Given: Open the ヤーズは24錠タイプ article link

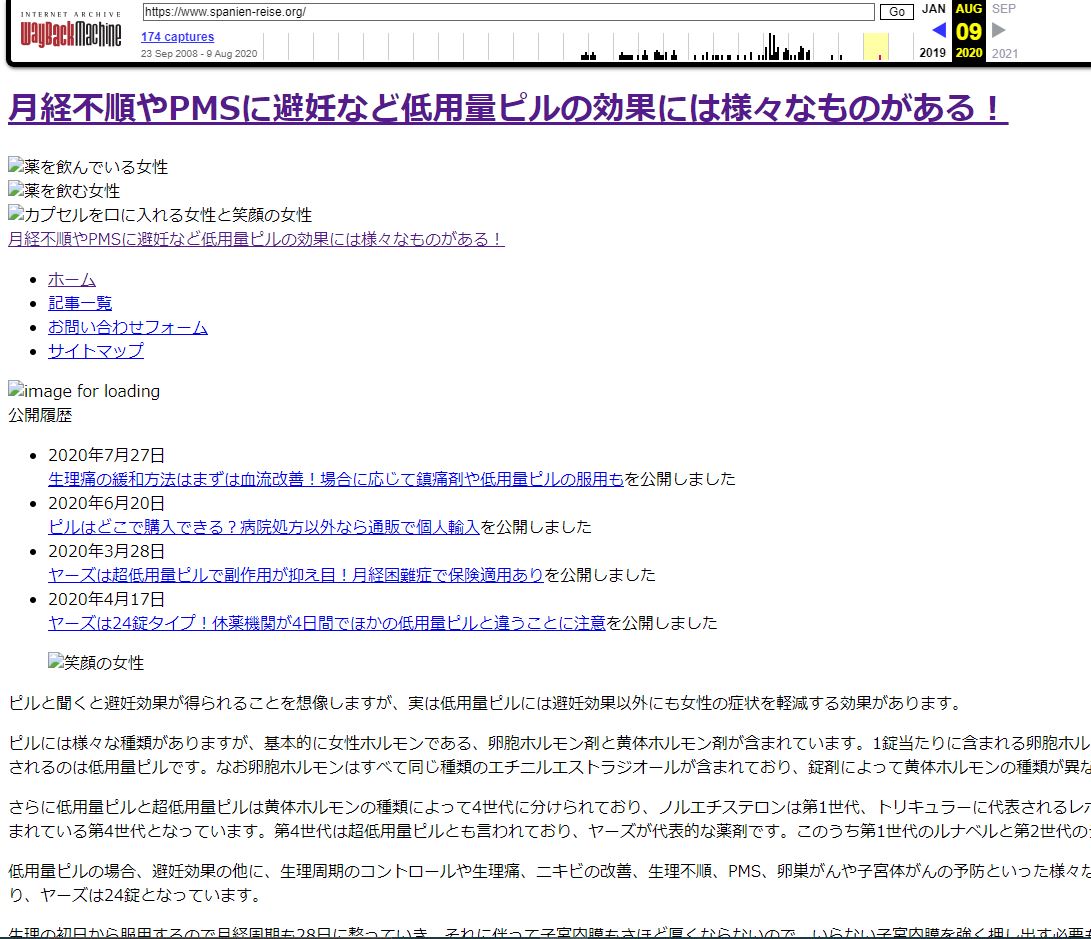Looking at the screenshot, I should coord(327,623).
